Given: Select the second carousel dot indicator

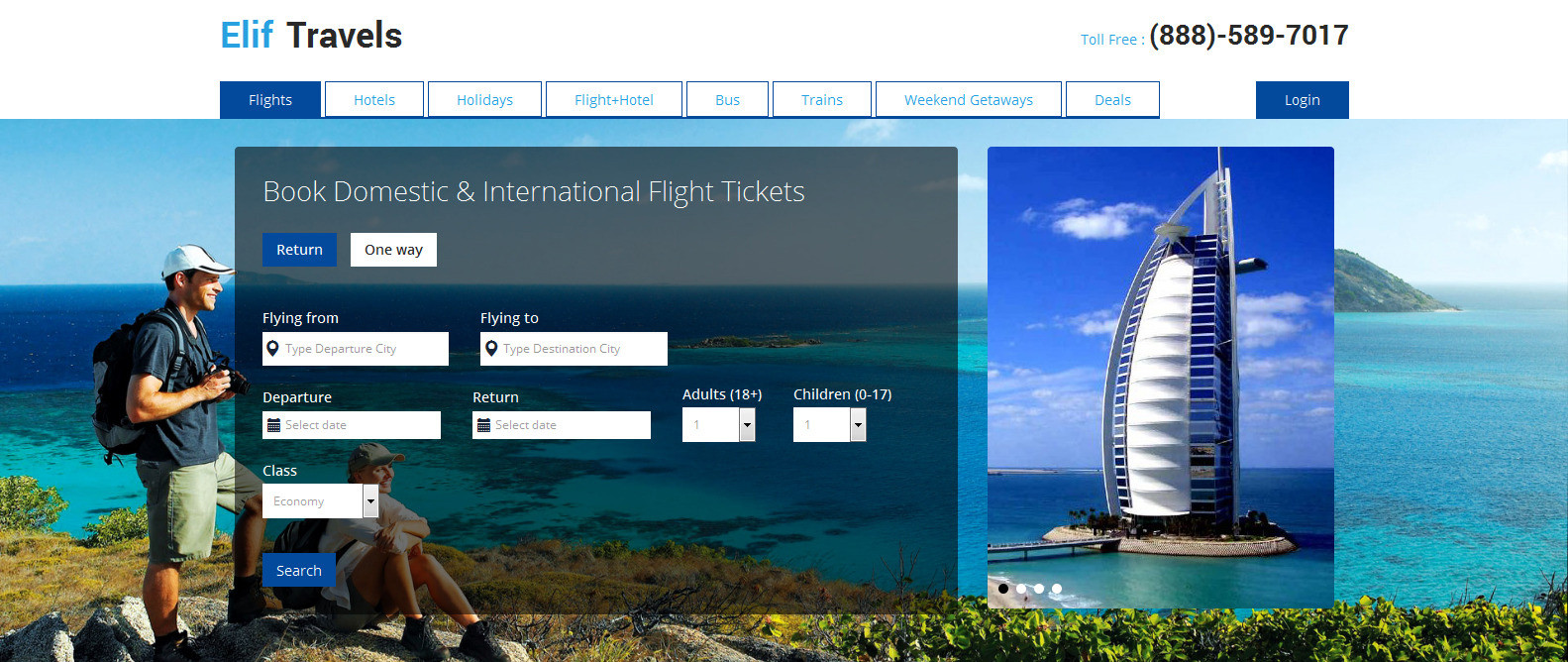Looking at the screenshot, I should [x=1021, y=589].
